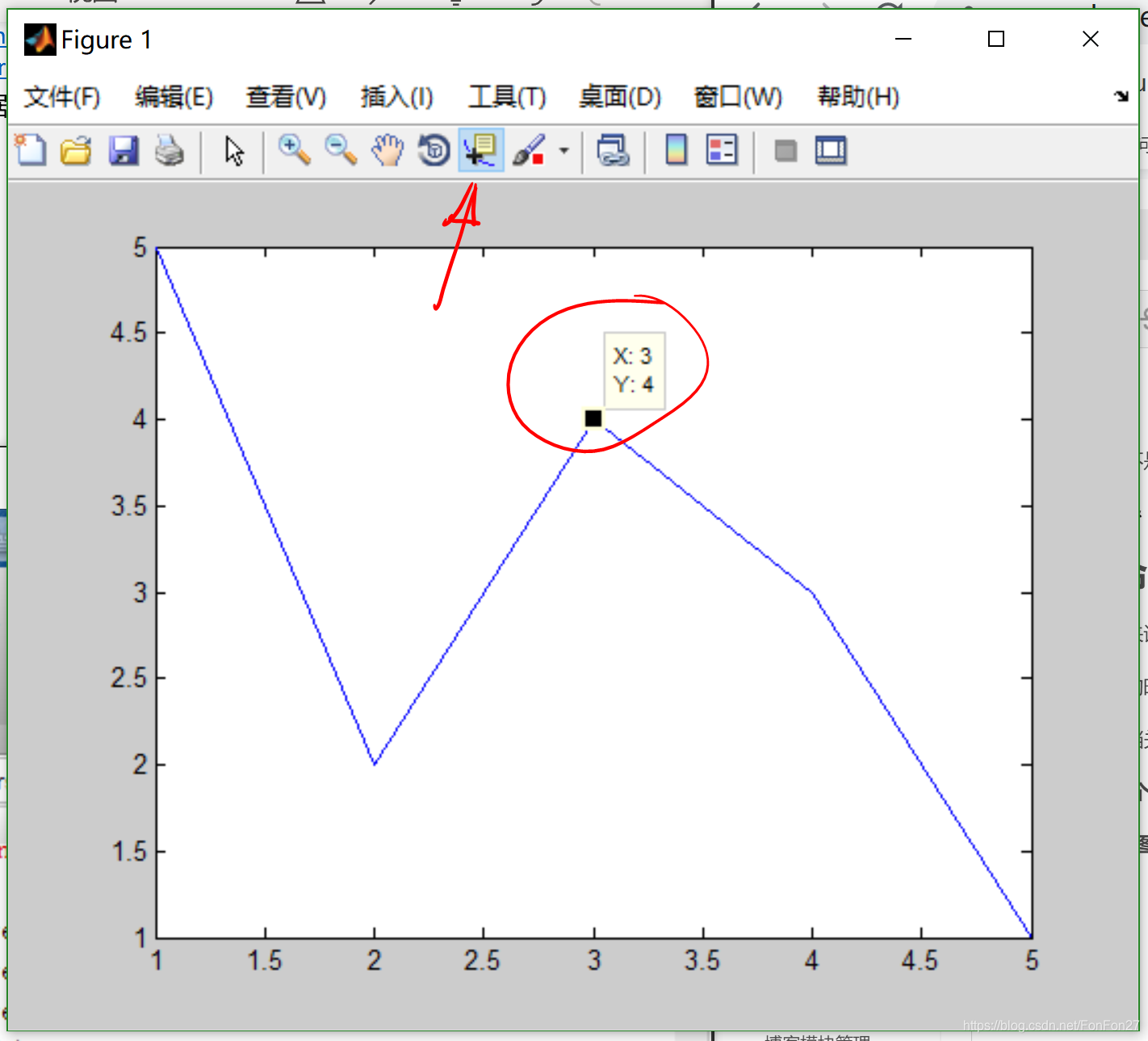Choose the Rotate 3D tool
This screenshot has width=1148, height=1041.
[x=434, y=150]
